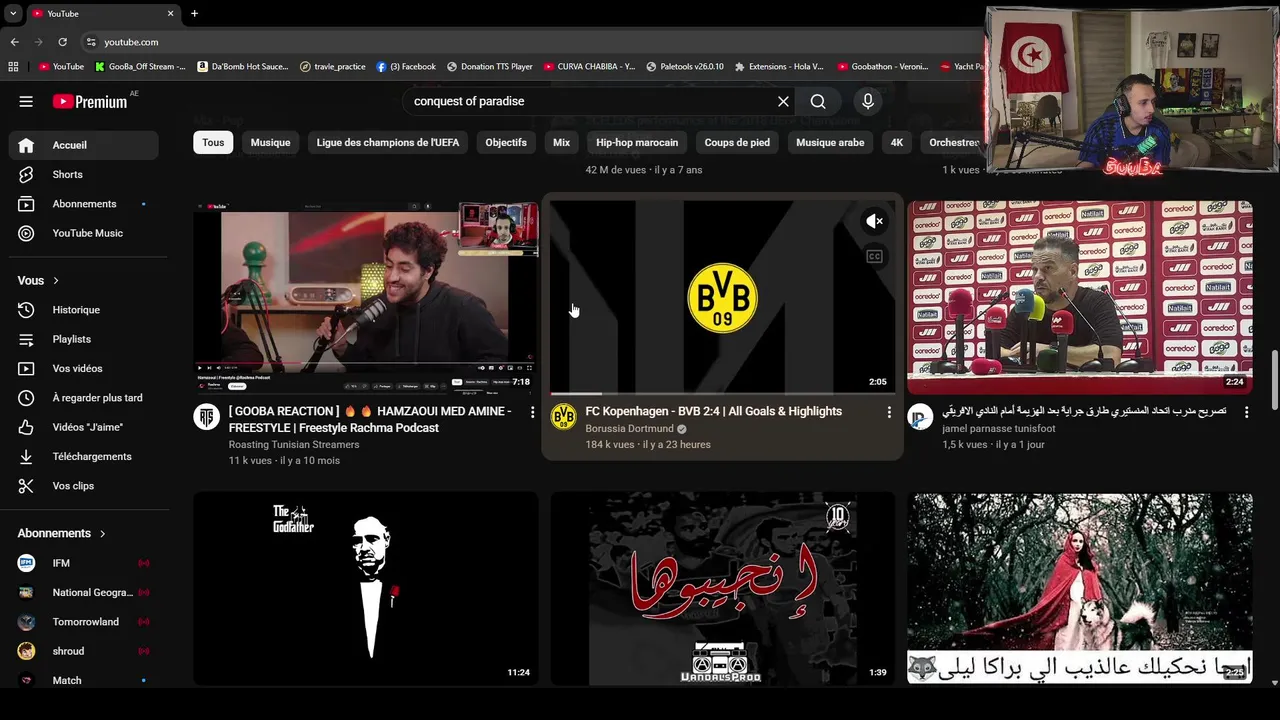This screenshot has width=1280, height=720.
Task: Open Borussia Dortmund channel name link
Action: (630, 429)
